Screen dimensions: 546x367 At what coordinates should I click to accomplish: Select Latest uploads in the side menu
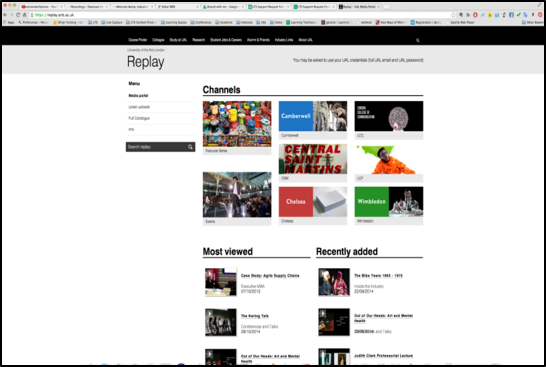pyautogui.click(x=139, y=107)
